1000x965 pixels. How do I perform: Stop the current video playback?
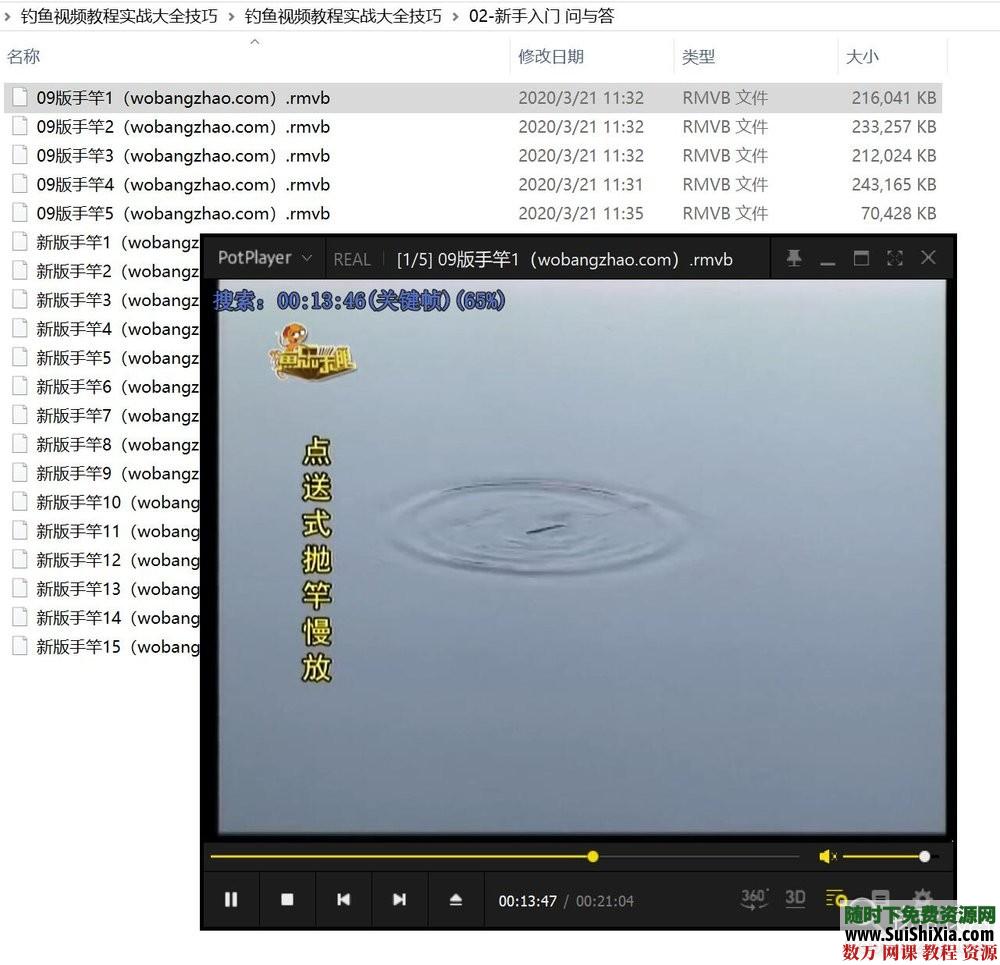(287, 900)
